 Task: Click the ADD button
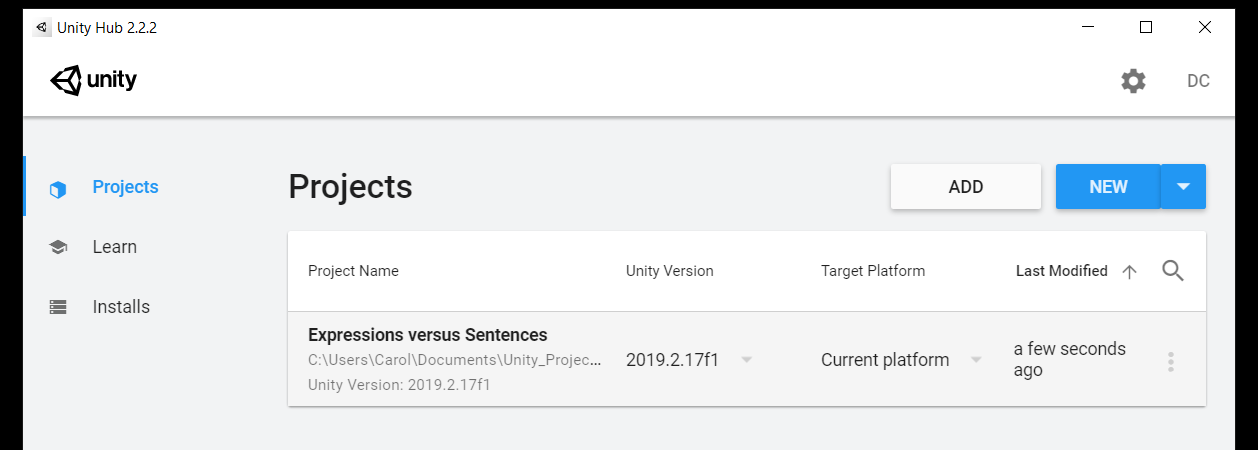[x=966, y=187]
